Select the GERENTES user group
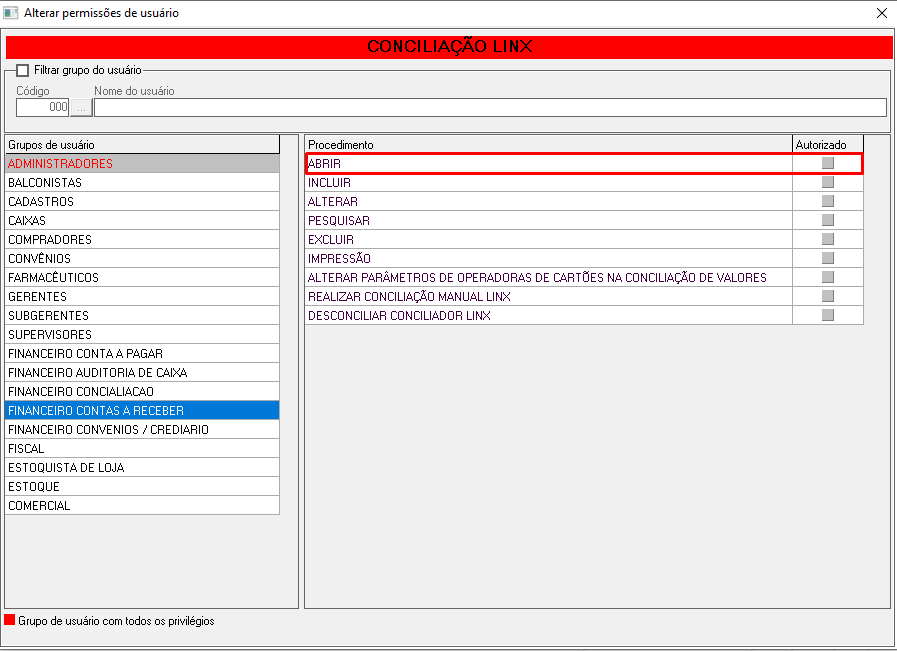 pyautogui.click(x=142, y=296)
